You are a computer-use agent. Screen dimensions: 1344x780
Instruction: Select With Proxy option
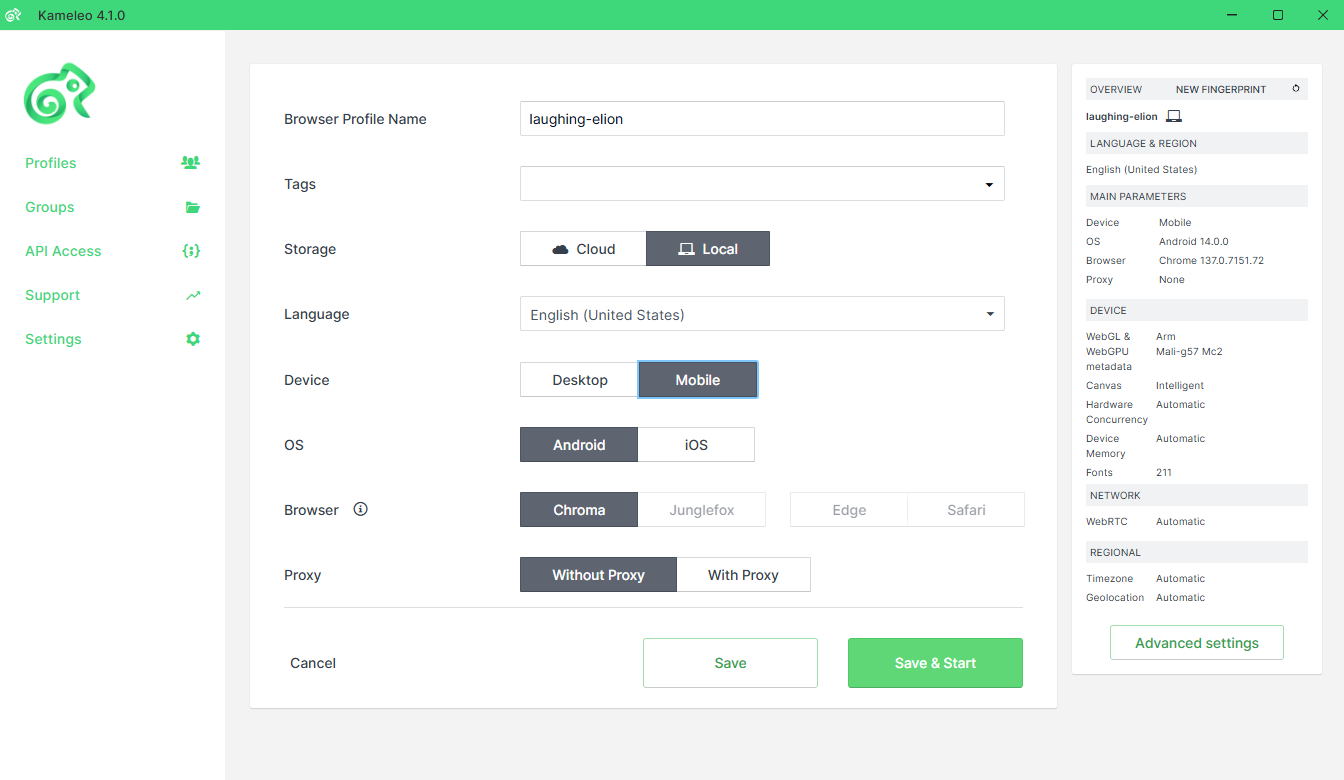coord(743,575)
